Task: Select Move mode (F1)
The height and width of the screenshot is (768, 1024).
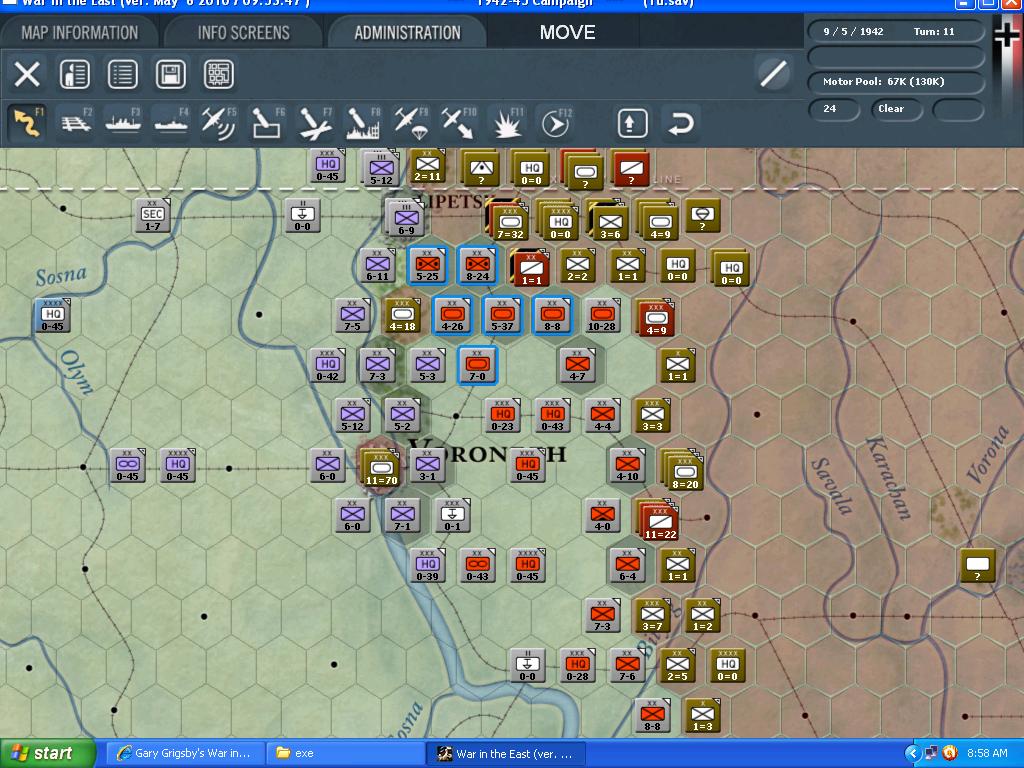Action: point(27,122)
